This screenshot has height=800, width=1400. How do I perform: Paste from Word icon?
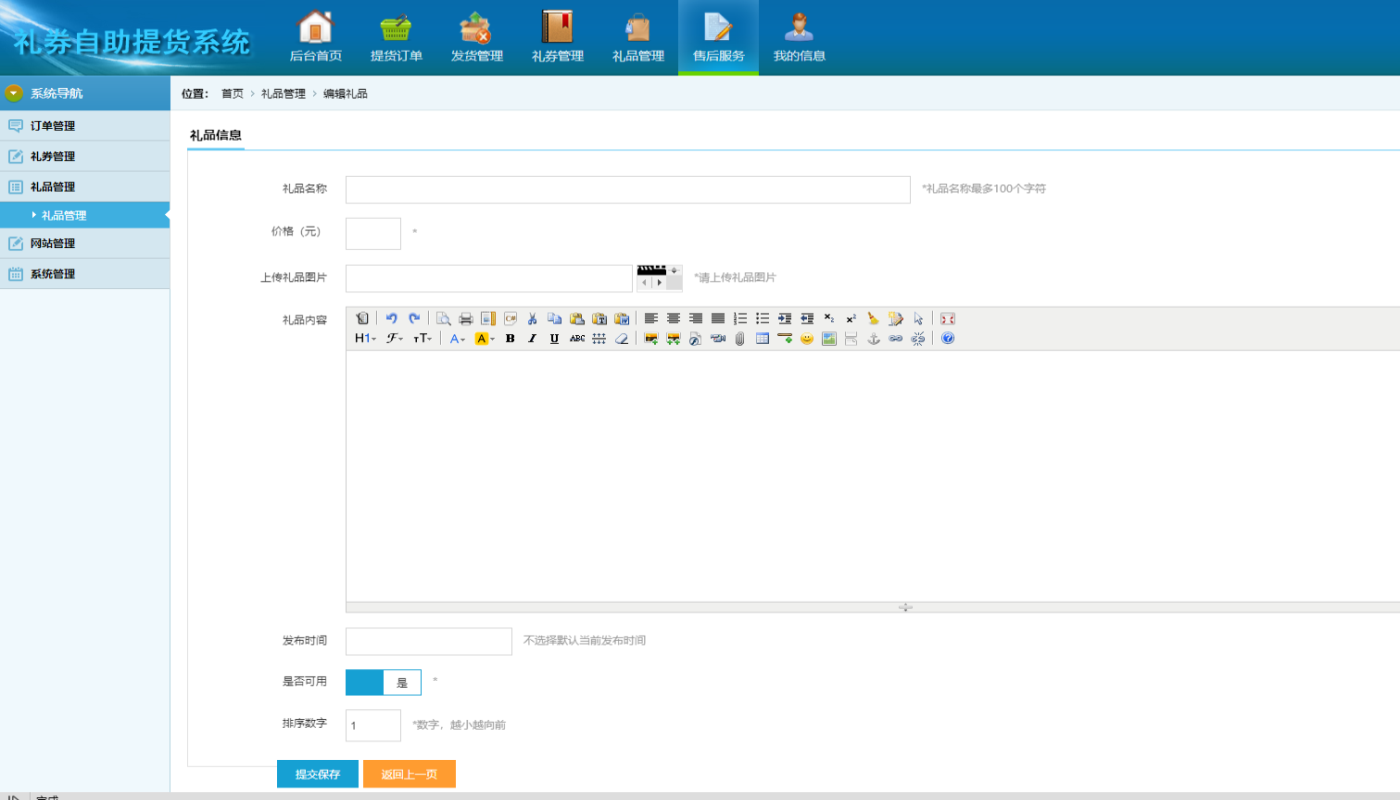point(621,319)
